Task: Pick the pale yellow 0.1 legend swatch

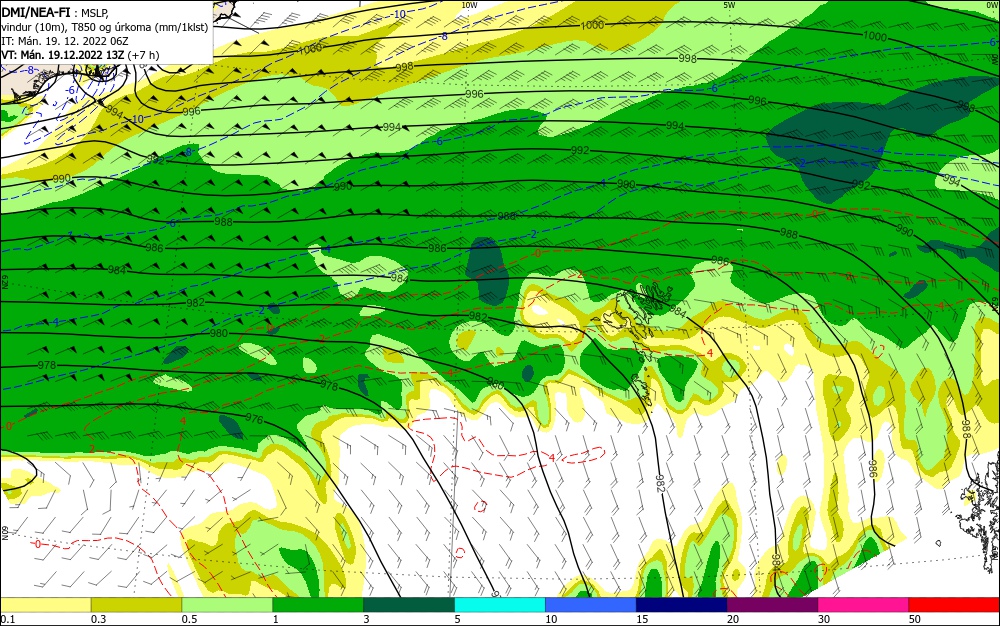Action: coord(46,605)
